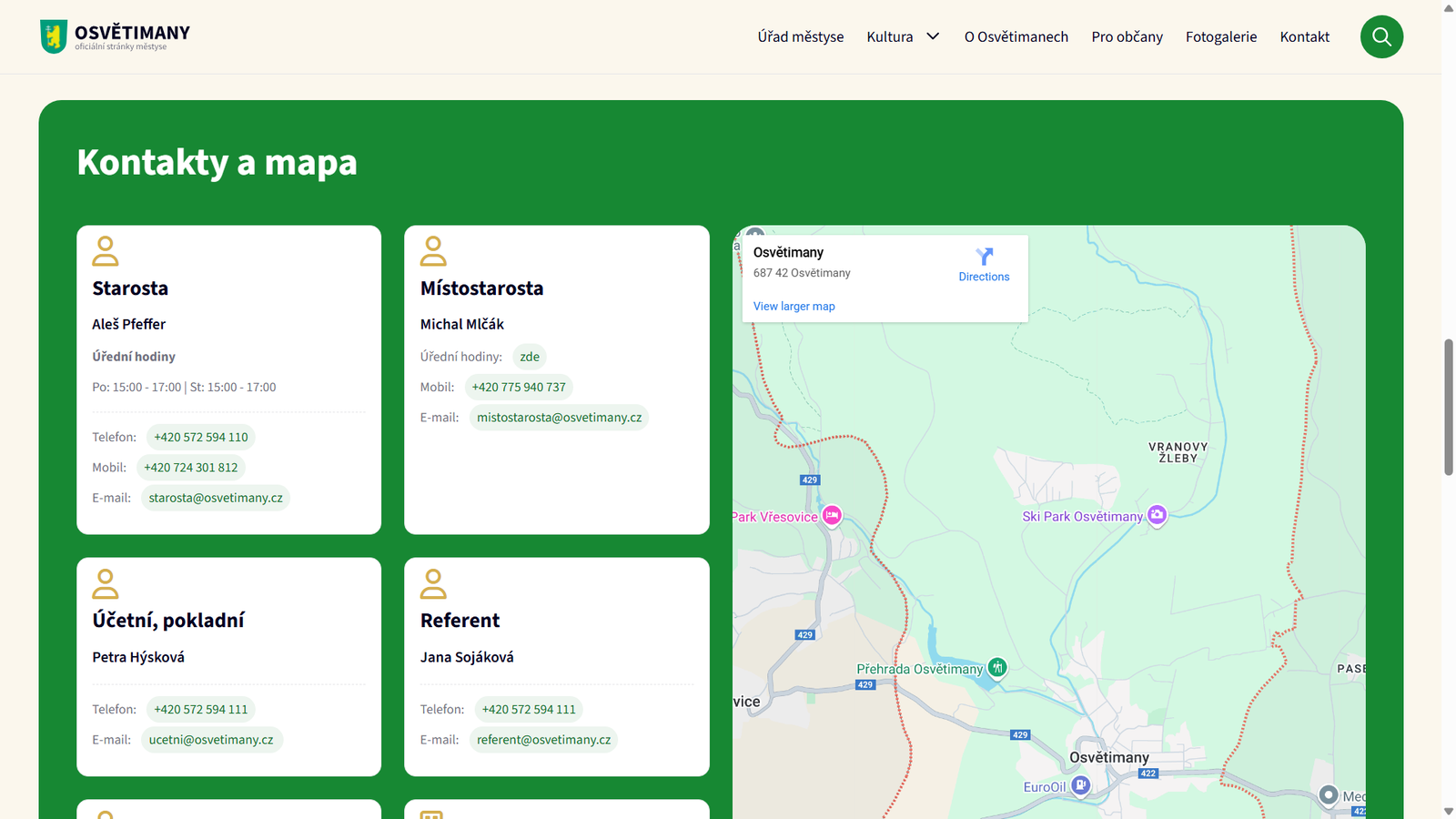This screenshot has width=1456, height=819.
Task: Click the EuroOil fuel station marker
Action: tap(1080, 784)
